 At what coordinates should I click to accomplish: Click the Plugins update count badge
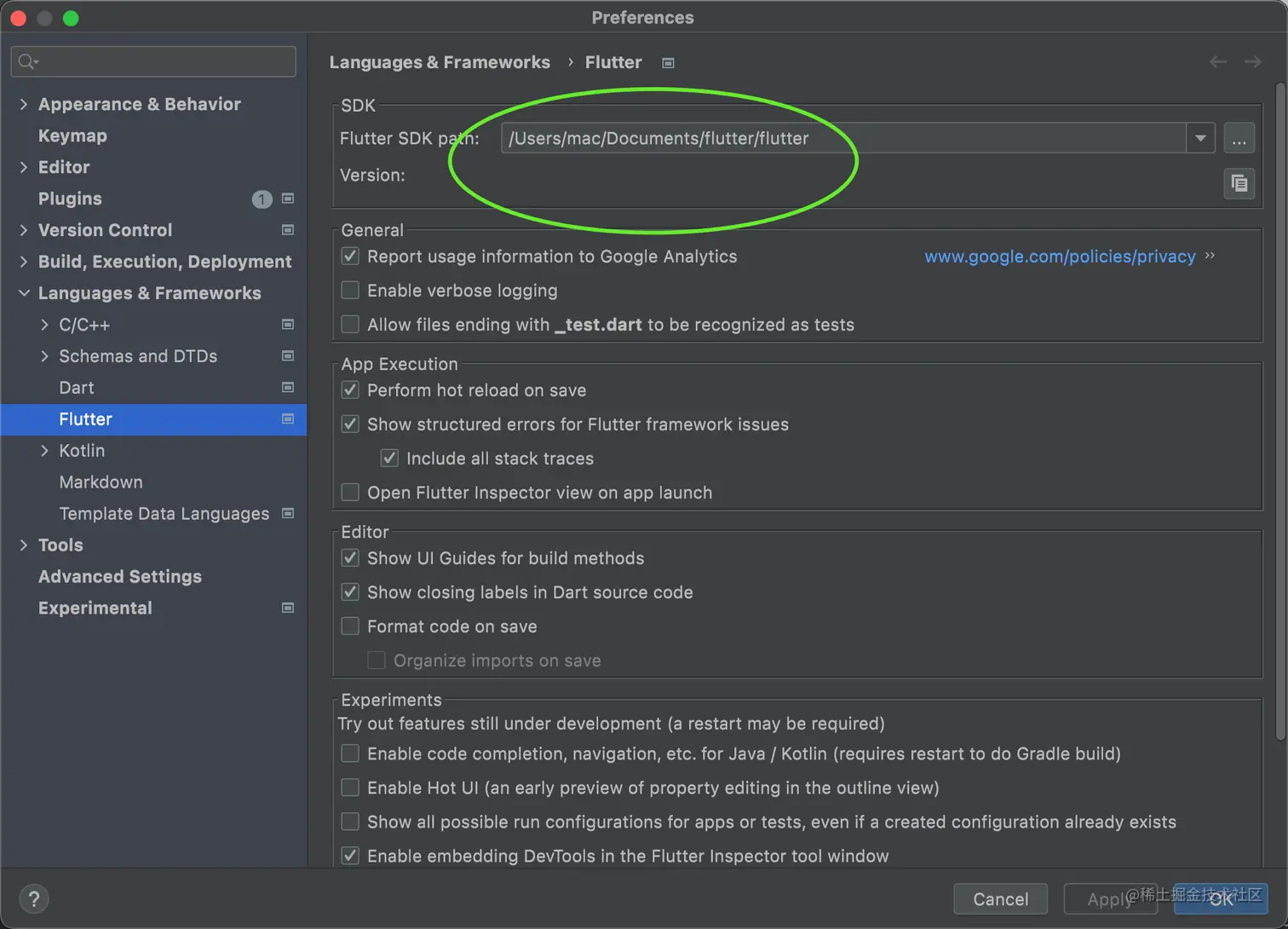coord(262,199)
